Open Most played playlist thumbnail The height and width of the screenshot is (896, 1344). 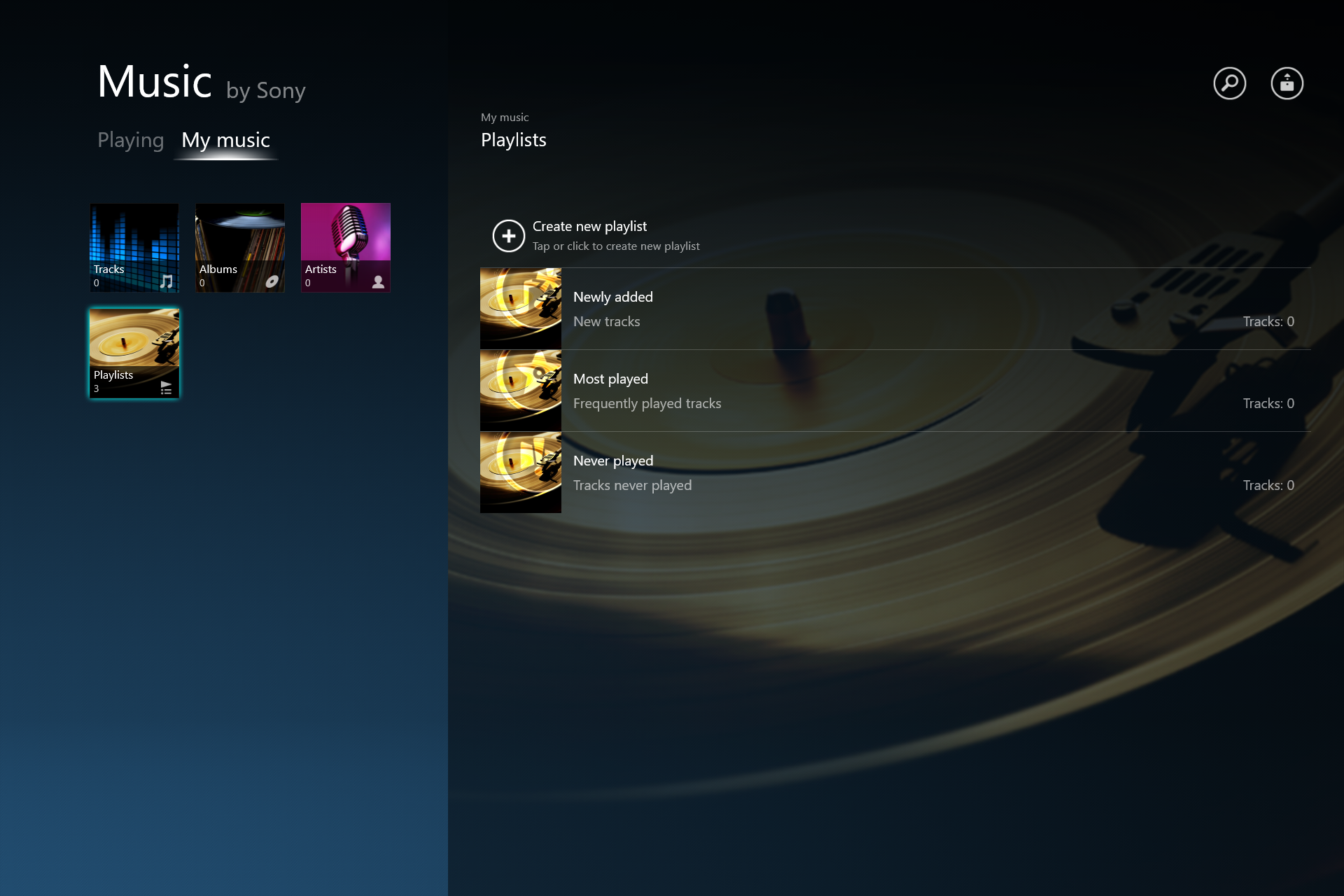point(521,391)
